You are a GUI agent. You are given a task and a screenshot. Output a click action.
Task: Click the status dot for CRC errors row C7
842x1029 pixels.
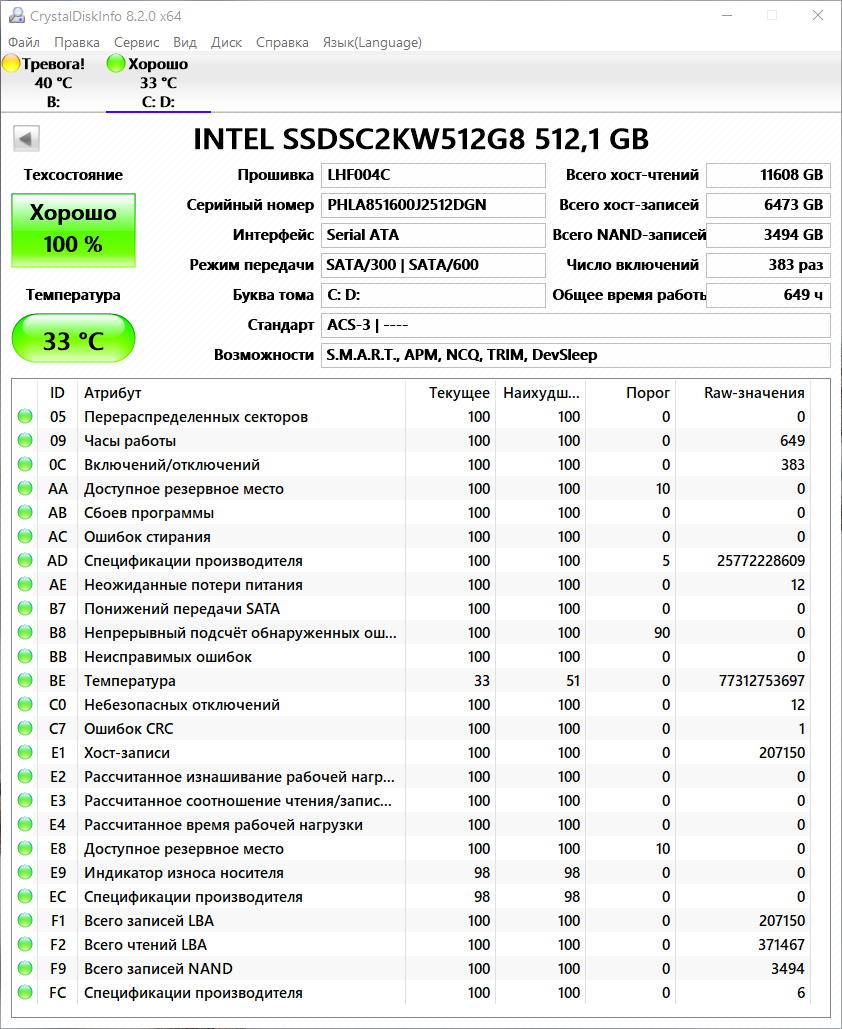pyautogui.click(x=25, y=729)
